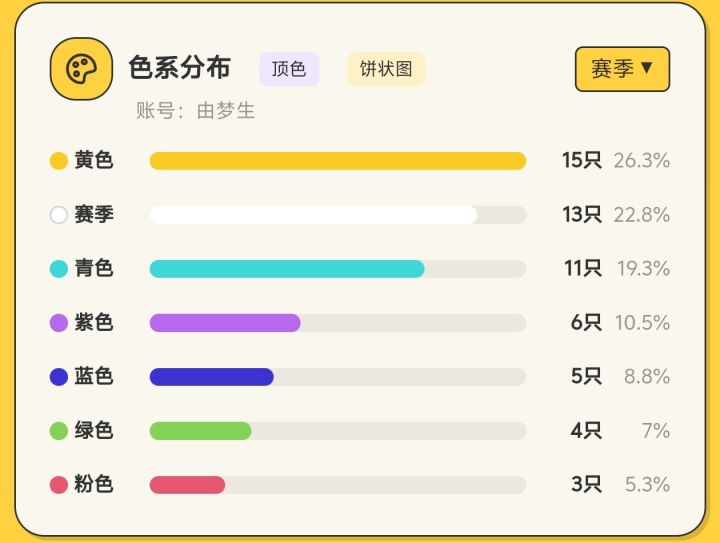
Task: Click the 15只 count for 黄色
Action: click(x=582, y=160)
